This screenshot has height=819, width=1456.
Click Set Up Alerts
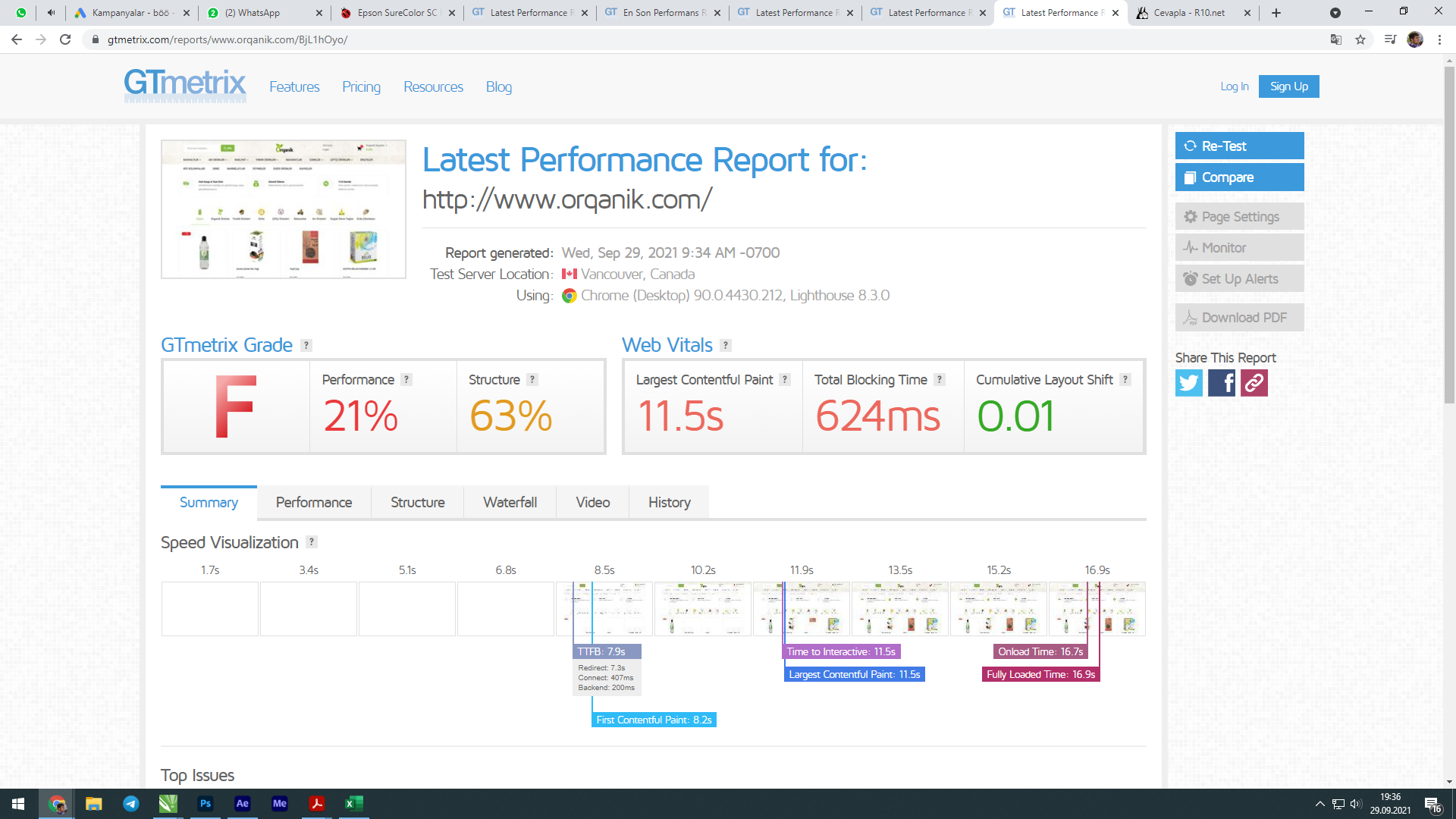1240,278
